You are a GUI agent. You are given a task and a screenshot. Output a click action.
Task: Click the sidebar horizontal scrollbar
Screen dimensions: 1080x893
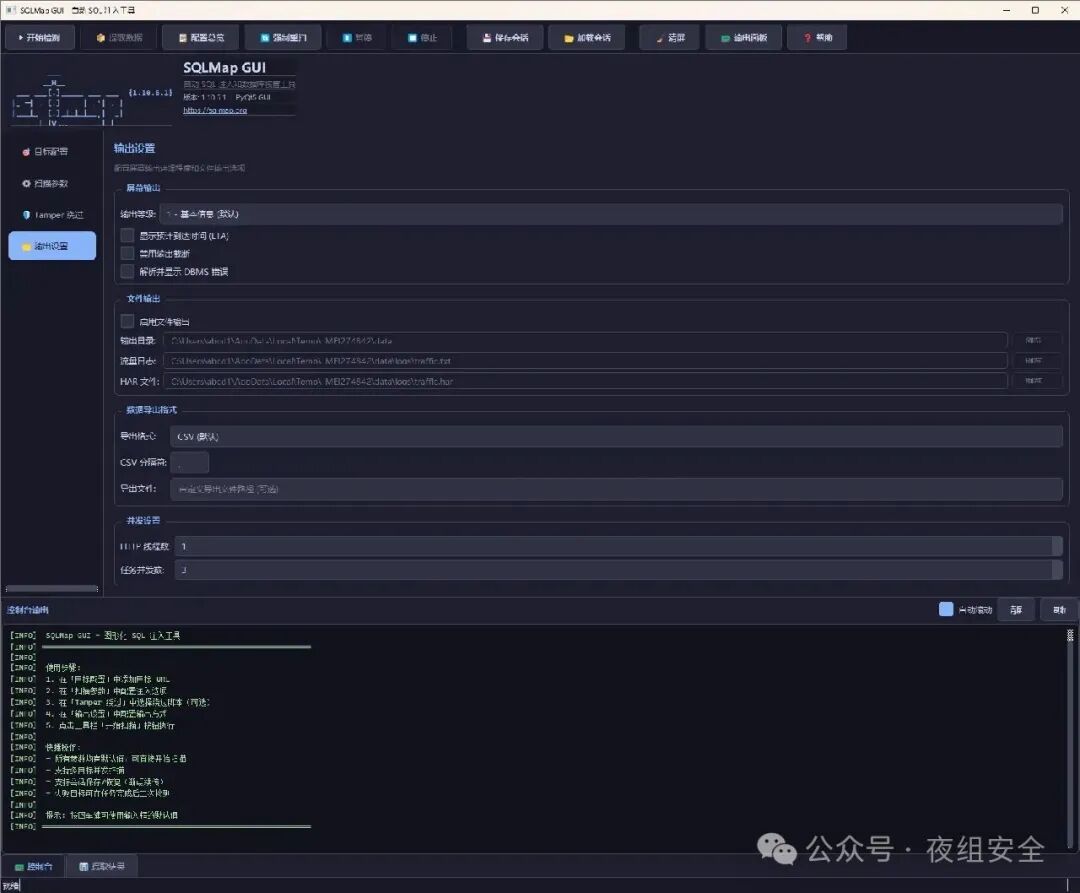pyautogui.click(x=52, y=589)
